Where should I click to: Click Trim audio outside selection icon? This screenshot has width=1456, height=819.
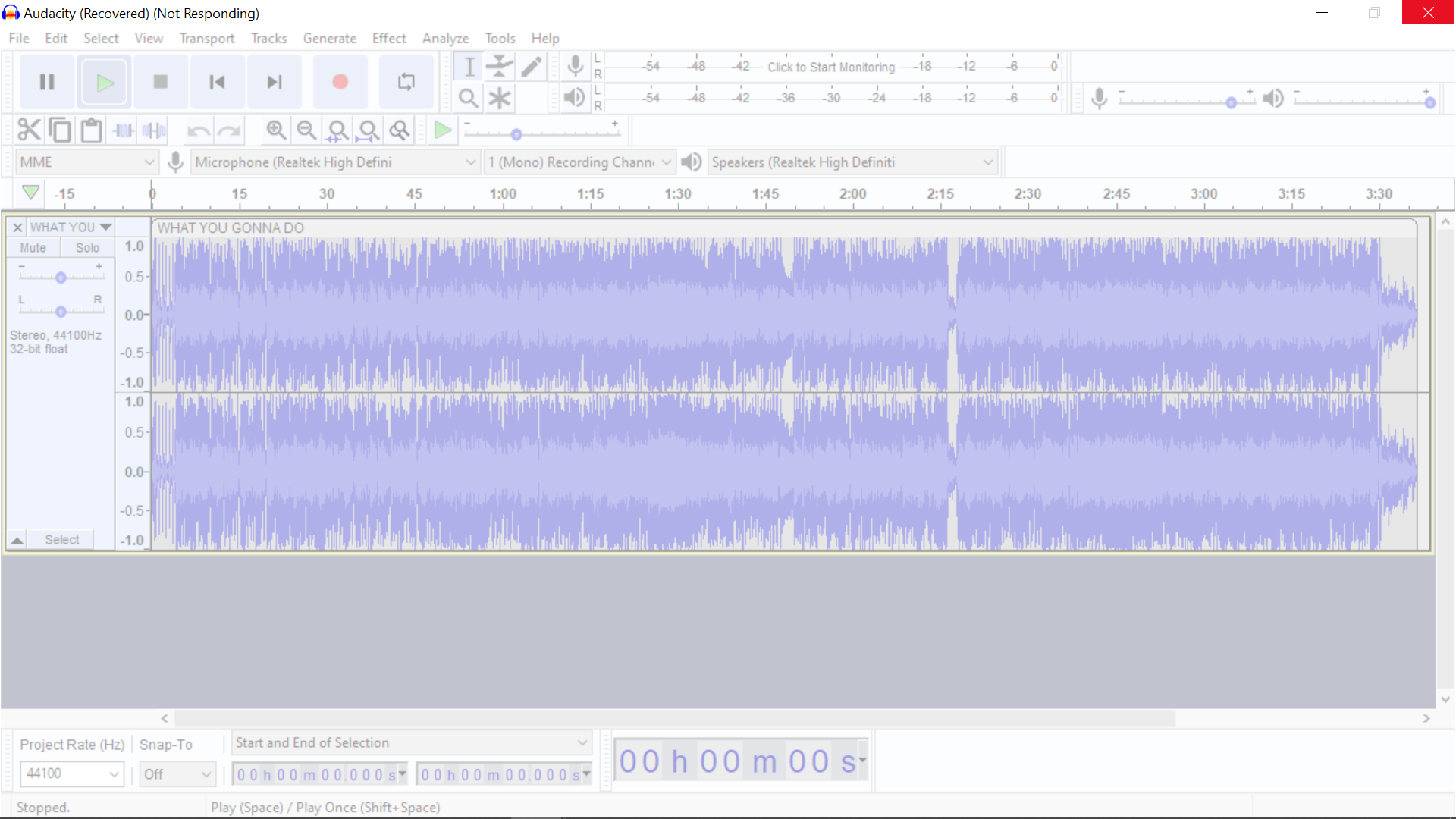(x=124, y=130)
